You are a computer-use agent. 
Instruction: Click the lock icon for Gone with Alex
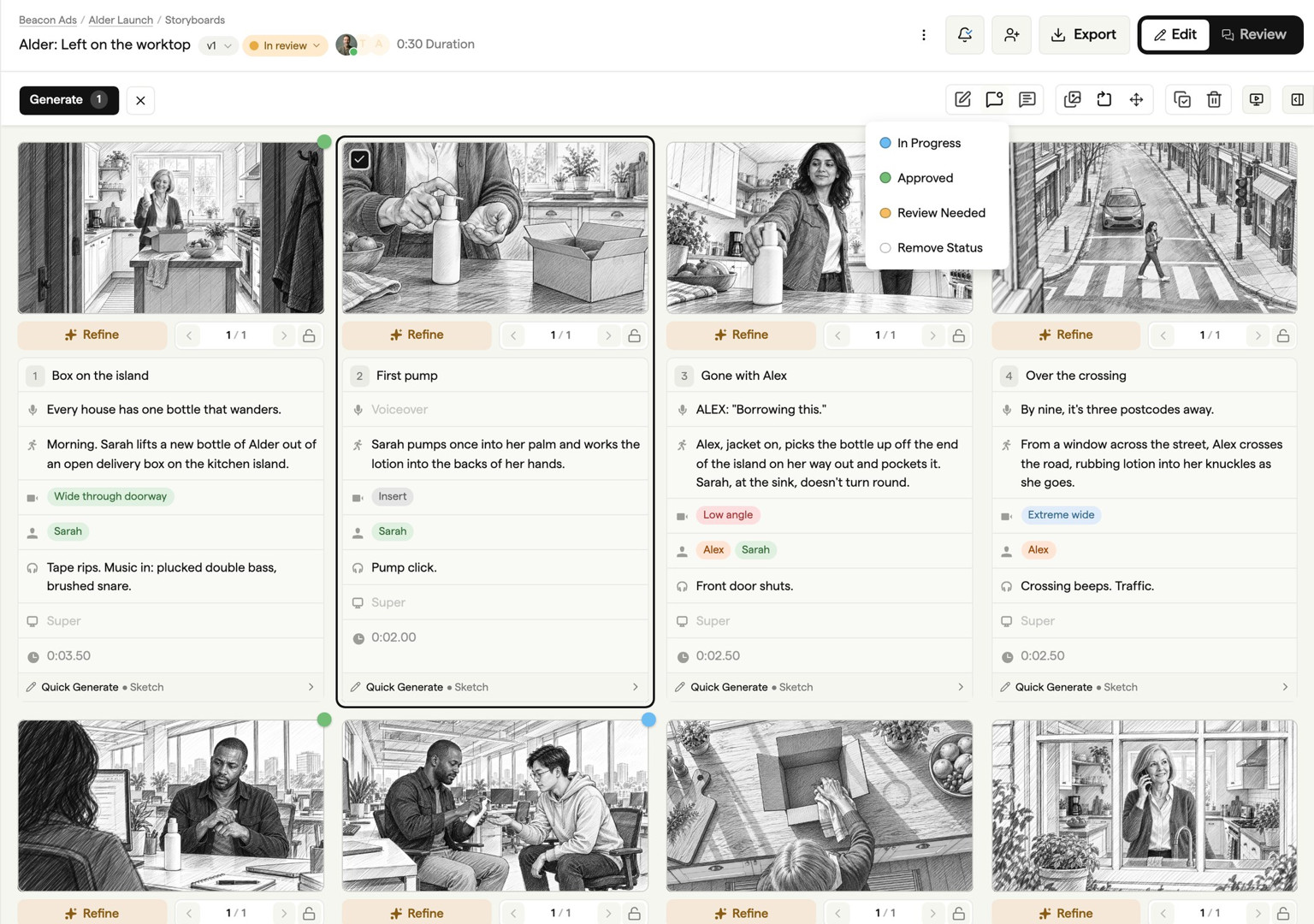[x=958, y=335]
